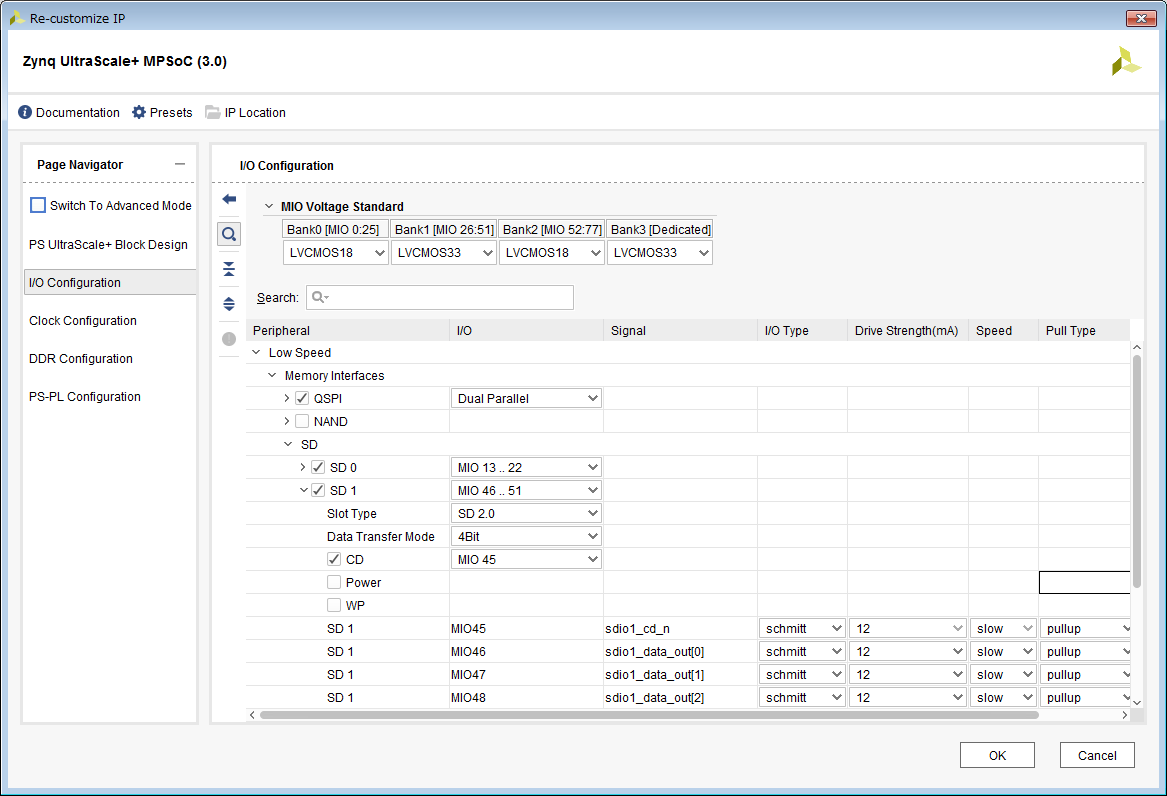This screenshot has height=796, width=1167.
Task: Click the Cancel button
Action: coord(1097,755)
